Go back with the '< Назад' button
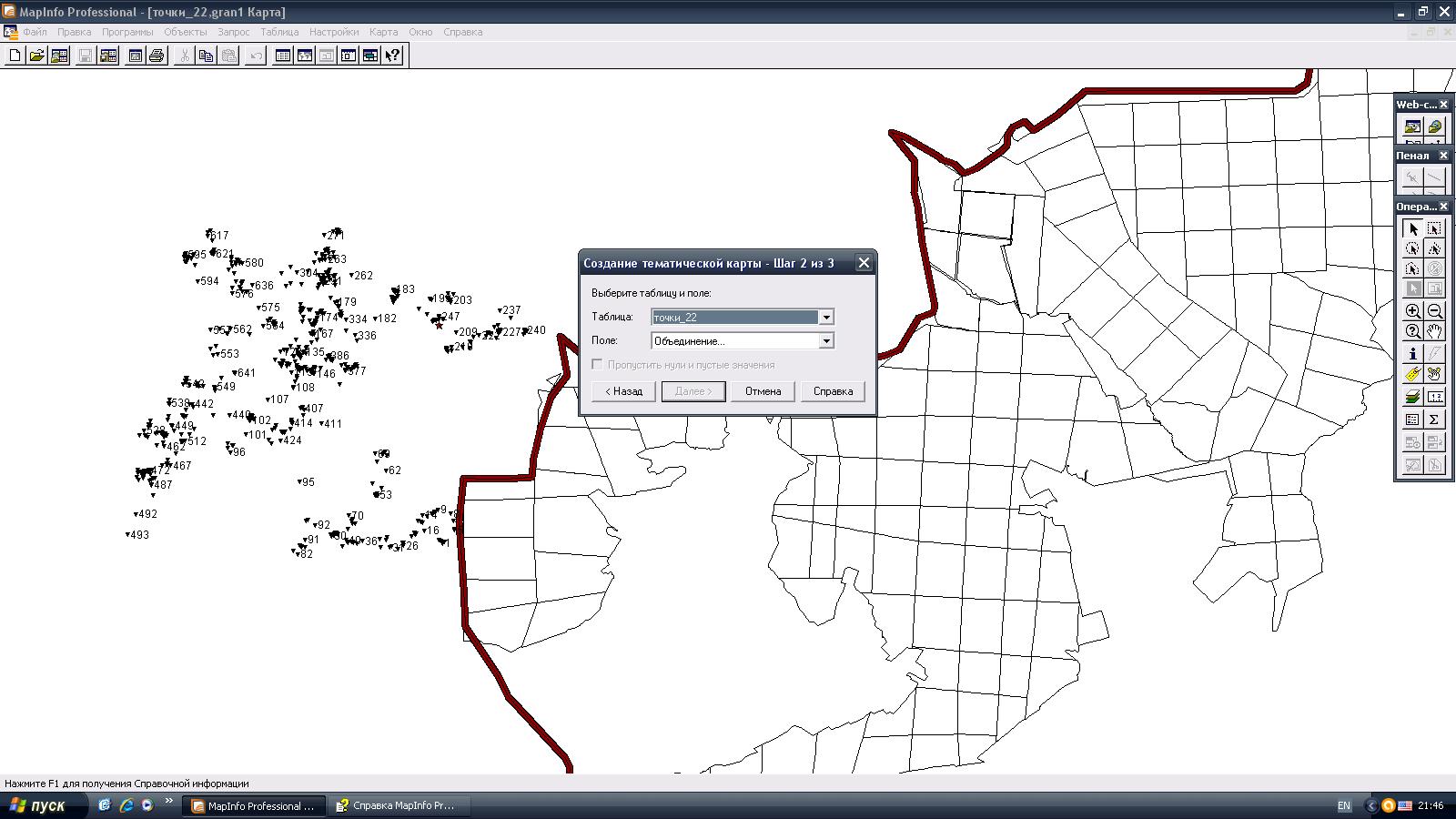This screenshot has width=1456, height=819. tap(623, 391)
